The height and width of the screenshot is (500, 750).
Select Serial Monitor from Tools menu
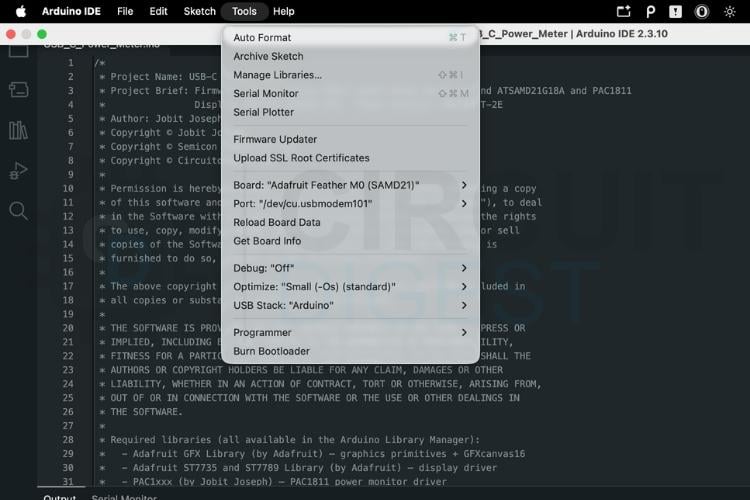(350, 94)
